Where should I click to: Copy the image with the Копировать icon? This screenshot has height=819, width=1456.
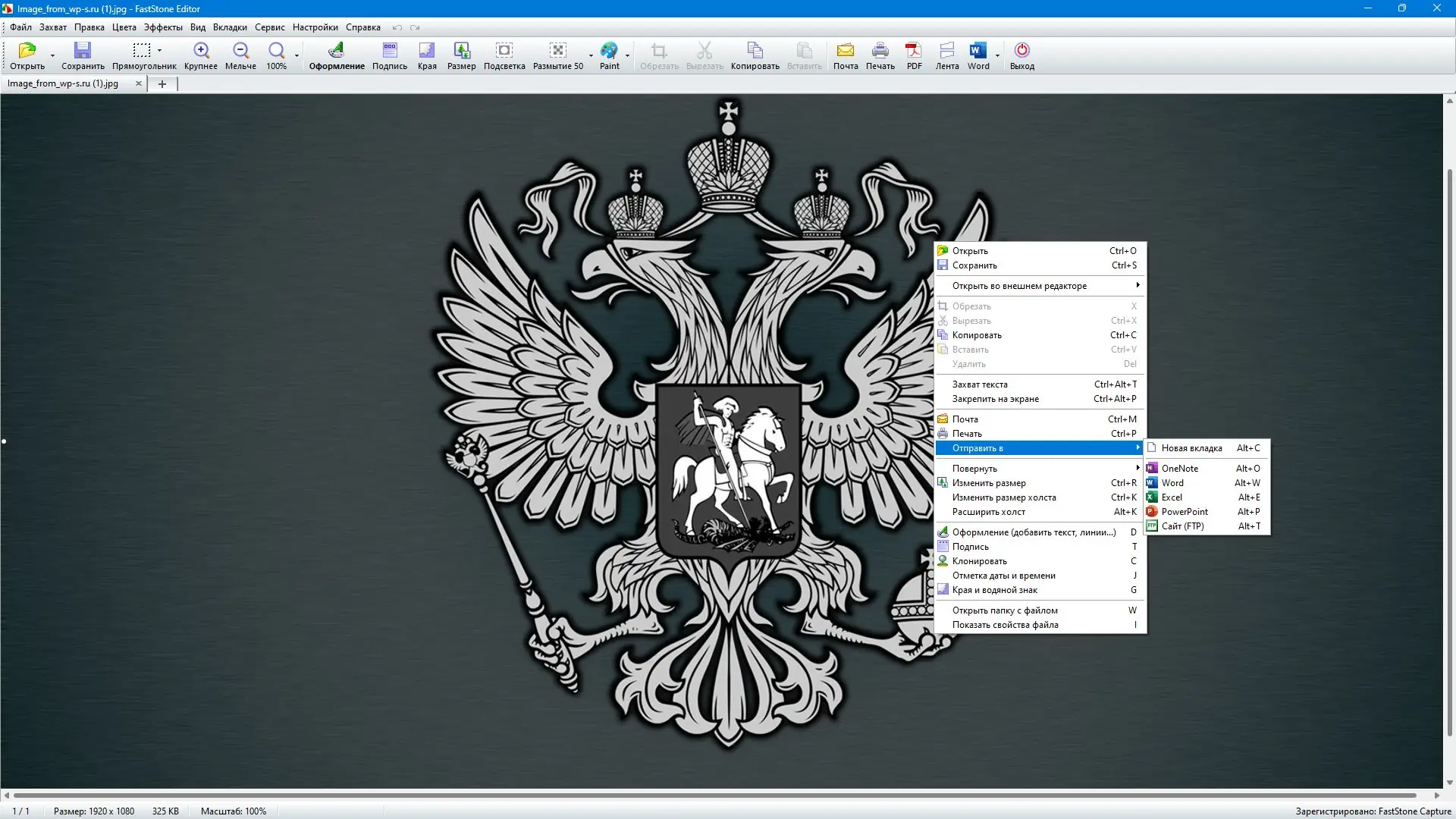coord(754,53)
